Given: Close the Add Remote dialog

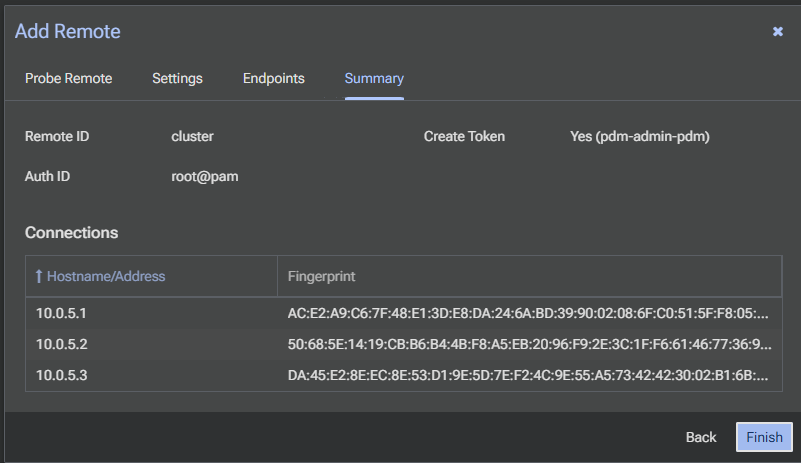Looking at the screenshot, I should (778, 32).
